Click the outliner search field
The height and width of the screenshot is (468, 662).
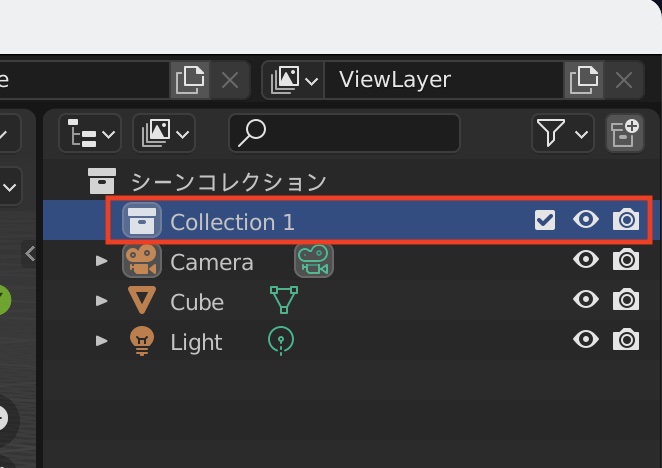click(x=345, y=133)
